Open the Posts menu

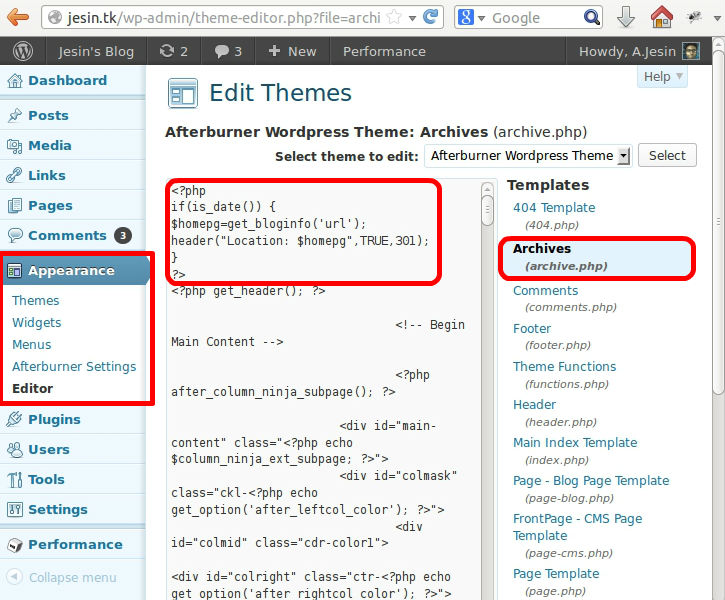pyautogui.click(x=49, y=115)
